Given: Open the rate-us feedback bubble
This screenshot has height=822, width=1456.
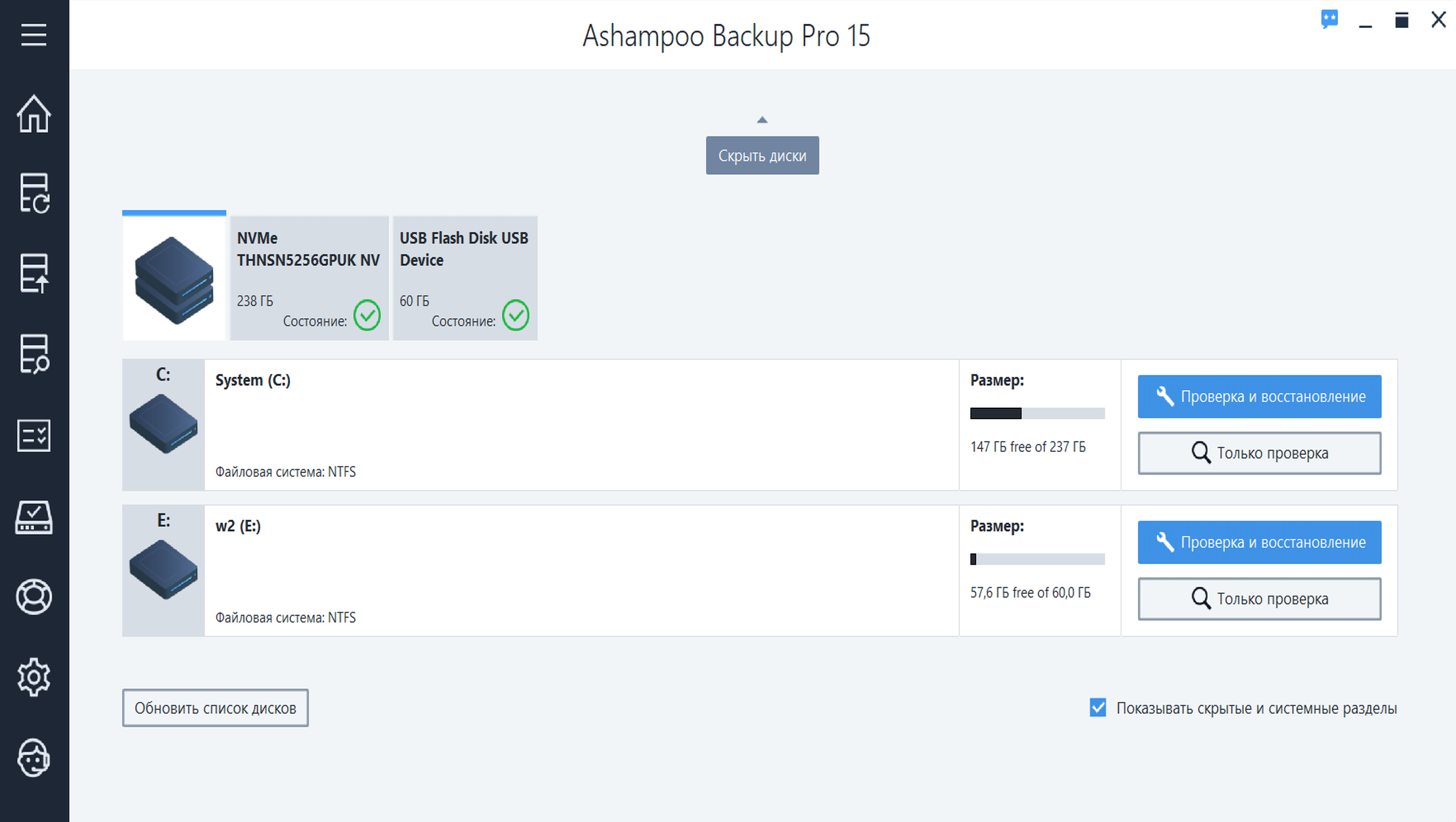Looking at the screenshot, I should (1330, 20).
